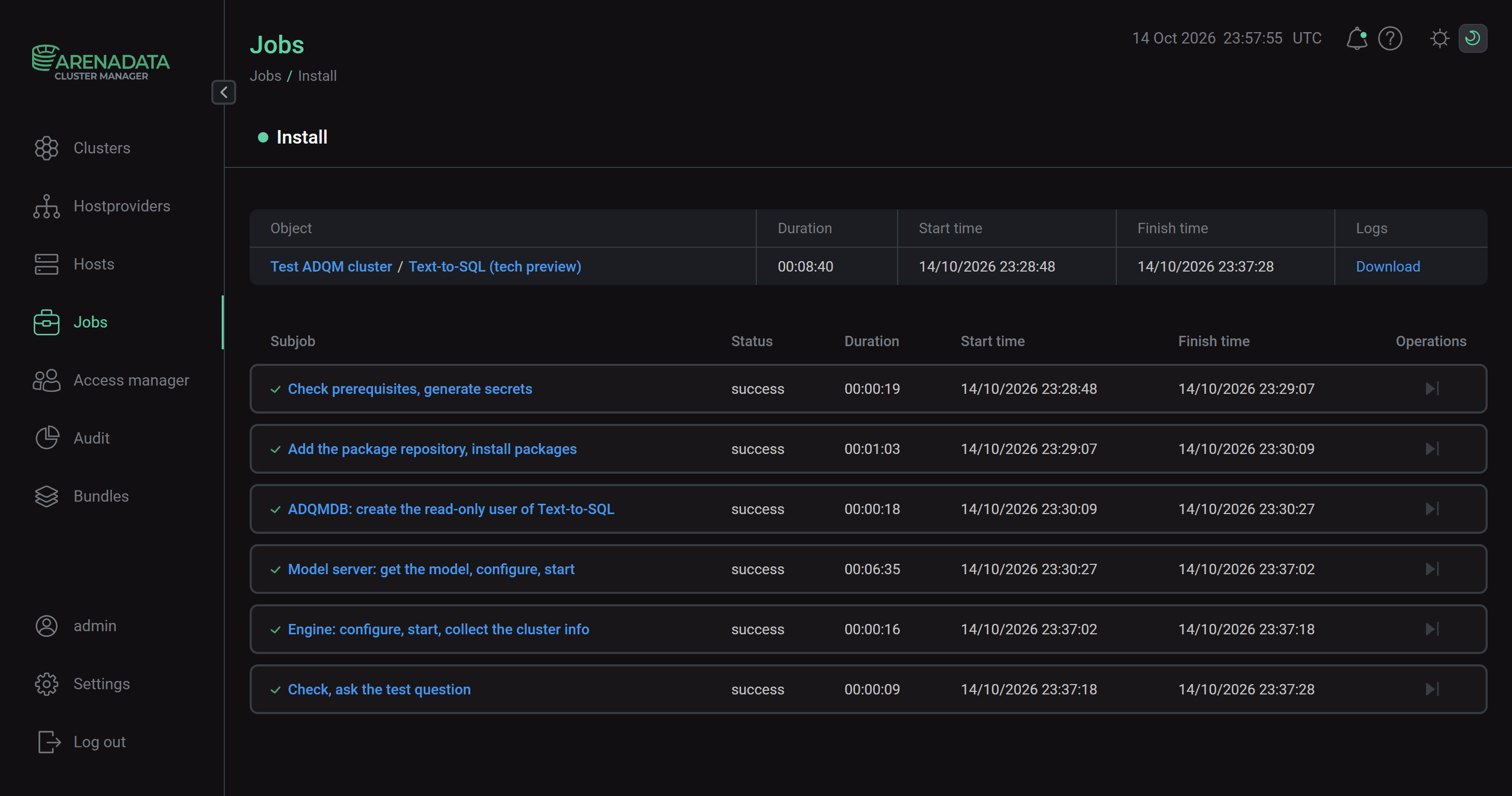Click the Audit pie chart icon
This screenshot has height=796, width=1512.
point(47,438)
